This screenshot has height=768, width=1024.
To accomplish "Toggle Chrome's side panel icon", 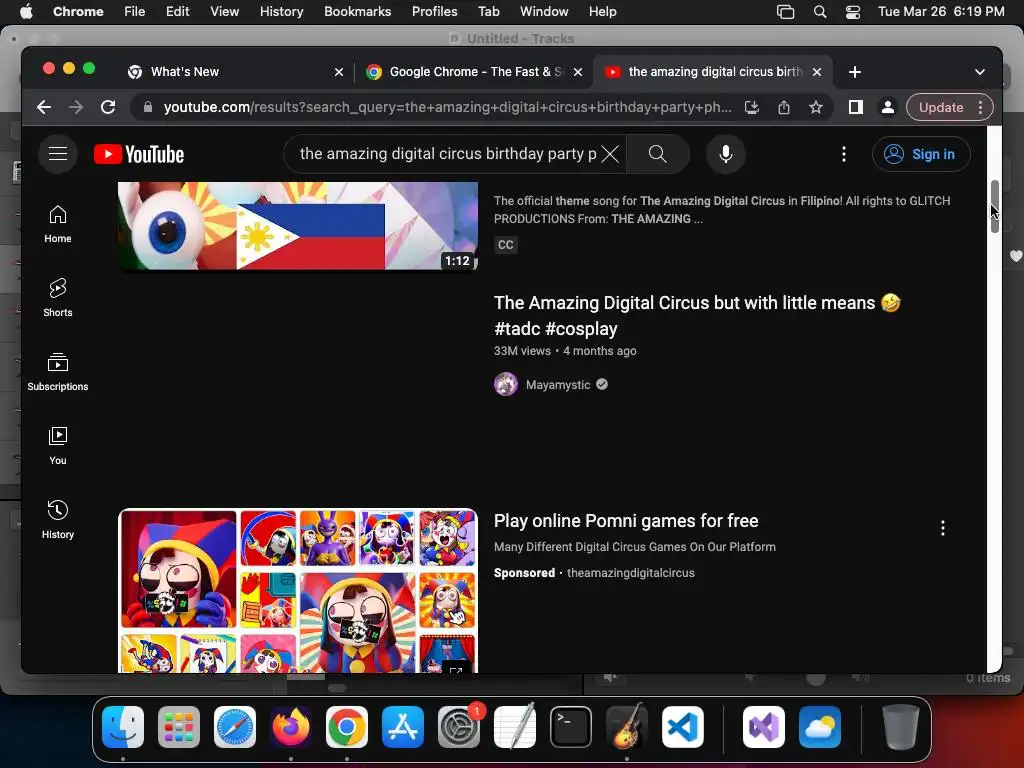I will click(x=856, y=107).
